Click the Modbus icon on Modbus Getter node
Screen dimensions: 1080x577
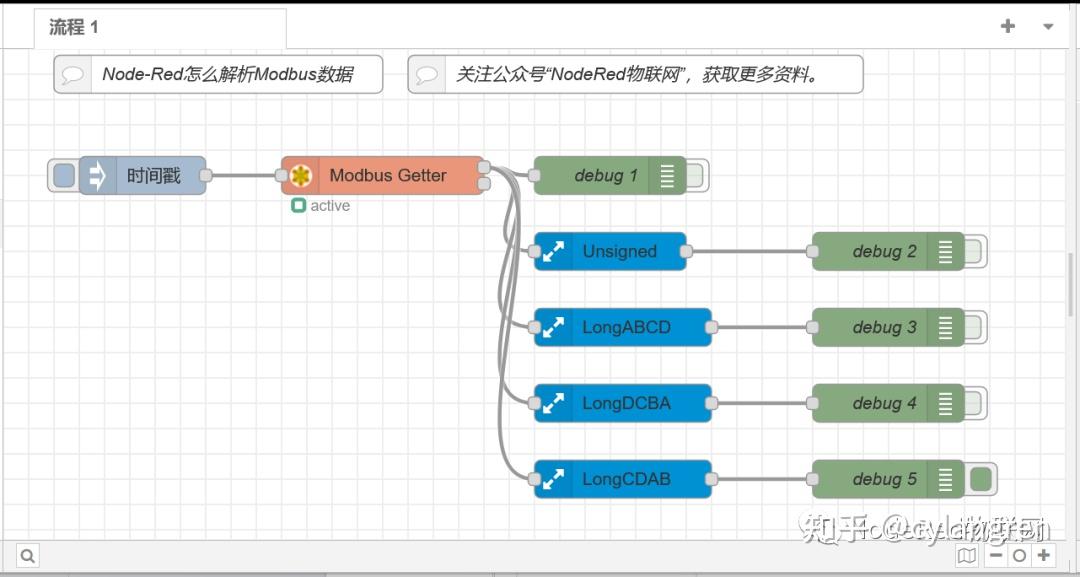pyautogui.click(x=301, y=175)
